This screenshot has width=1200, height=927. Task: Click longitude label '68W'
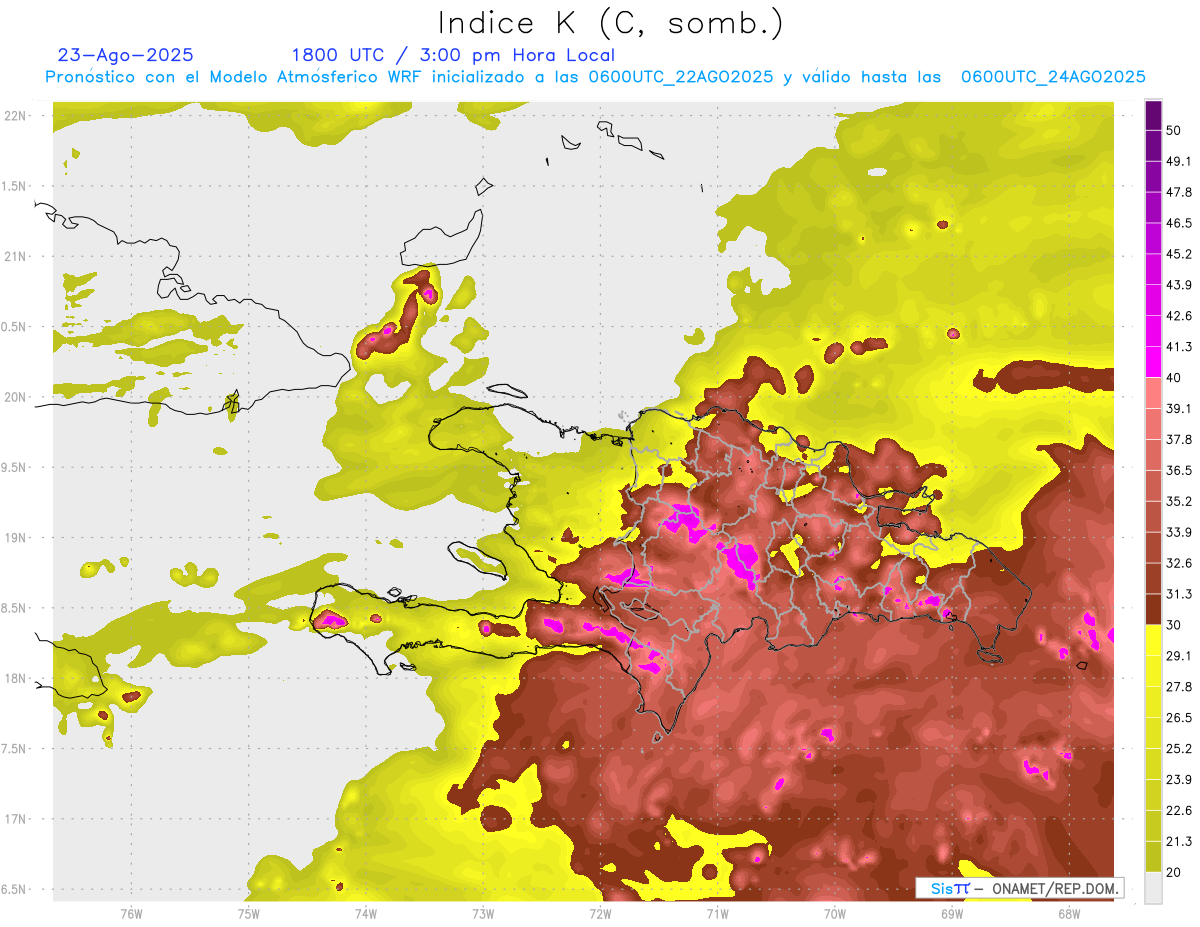[x=1069, y=914]
